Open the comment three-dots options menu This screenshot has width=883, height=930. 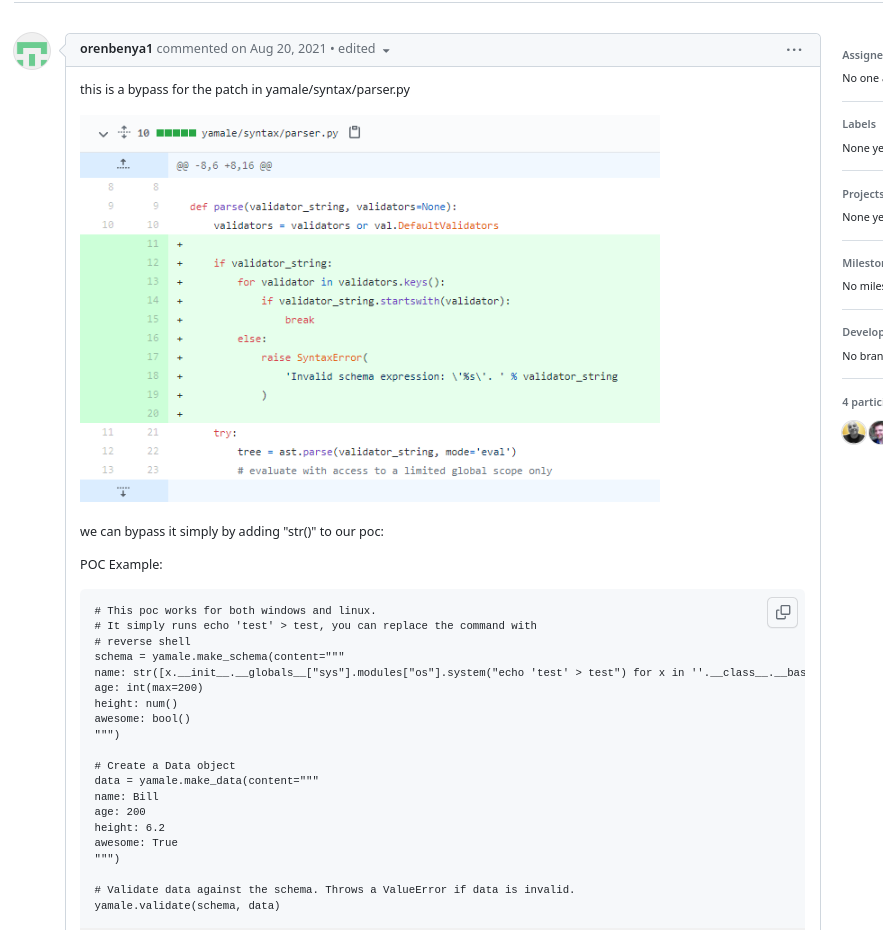coord(794,50)
